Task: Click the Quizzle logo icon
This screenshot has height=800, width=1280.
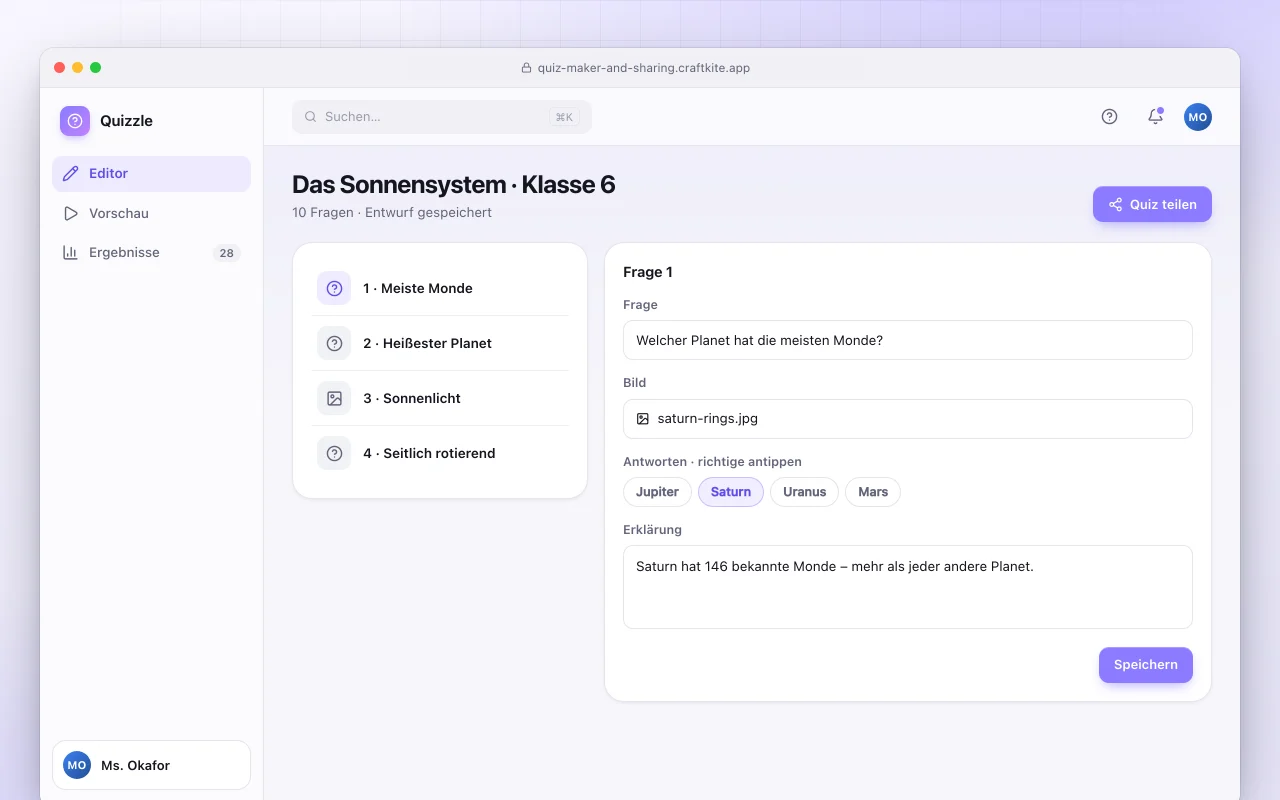Action: [75, 121]
